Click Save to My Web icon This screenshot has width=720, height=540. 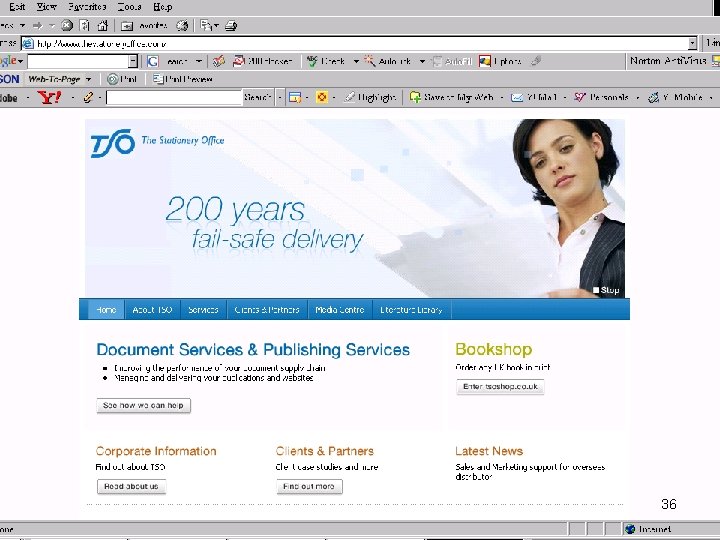(415, 97)
